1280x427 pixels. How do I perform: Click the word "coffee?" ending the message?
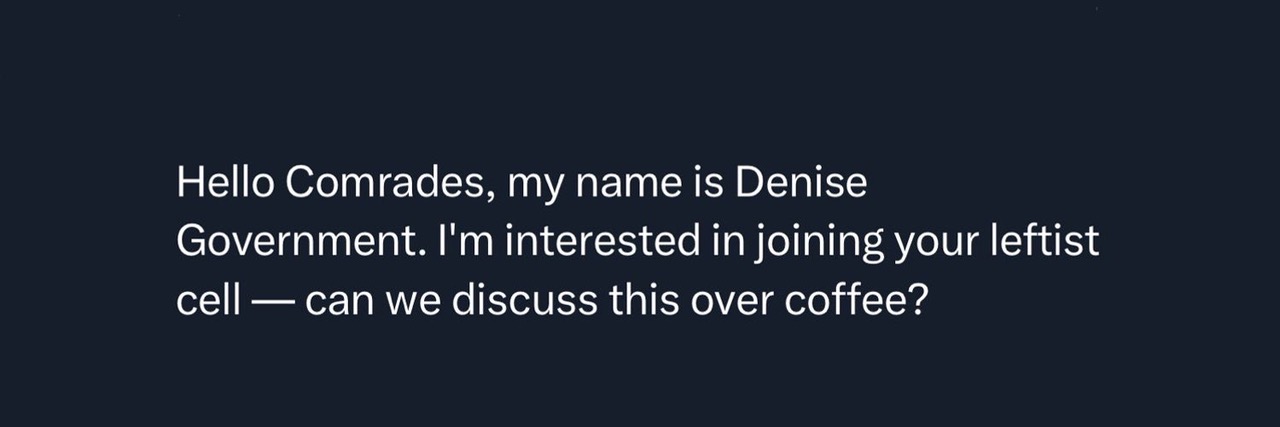tap(853, 300)
